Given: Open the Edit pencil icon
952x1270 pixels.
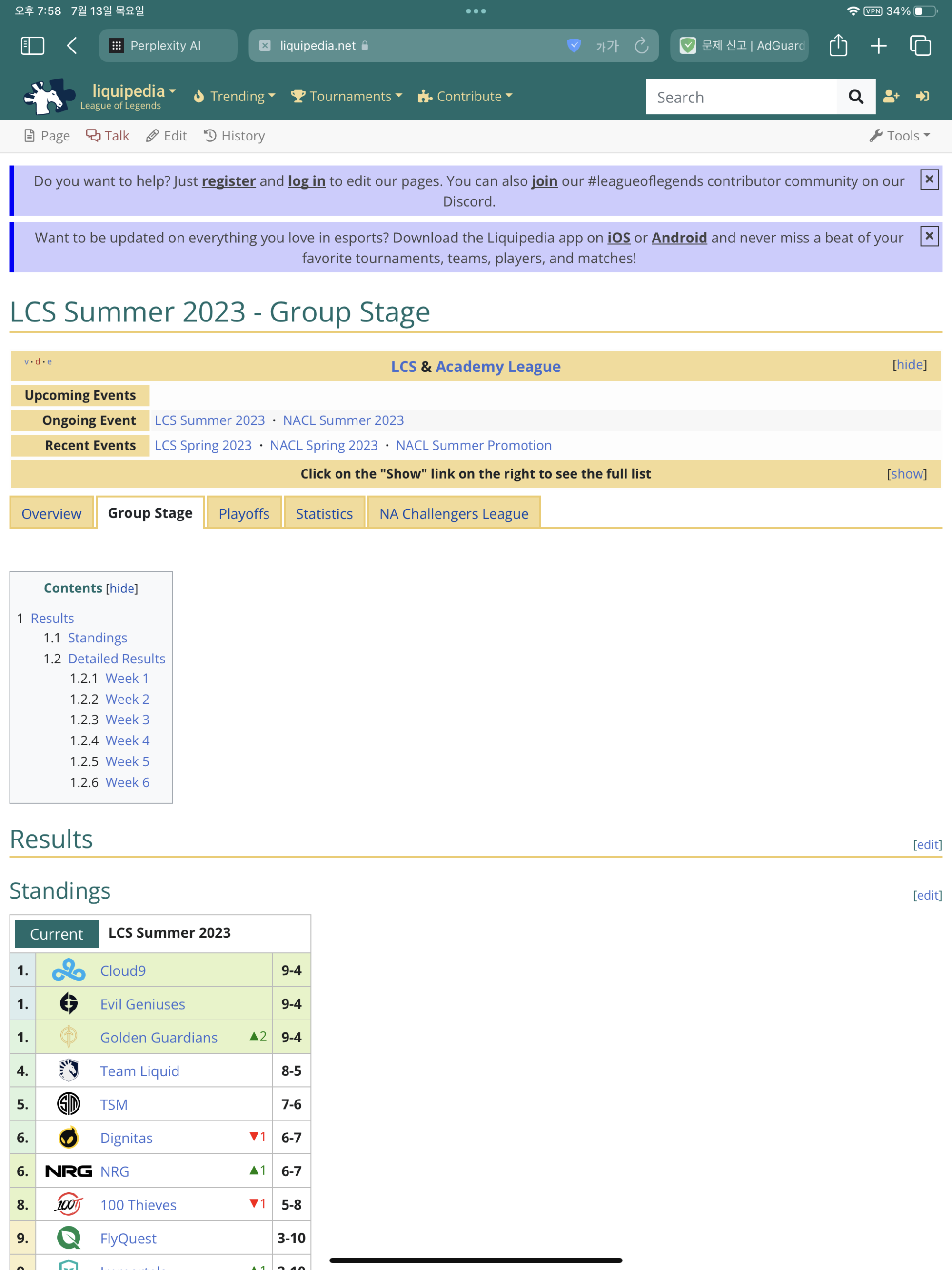Looking at the screenshot, I should coord(152,136).
